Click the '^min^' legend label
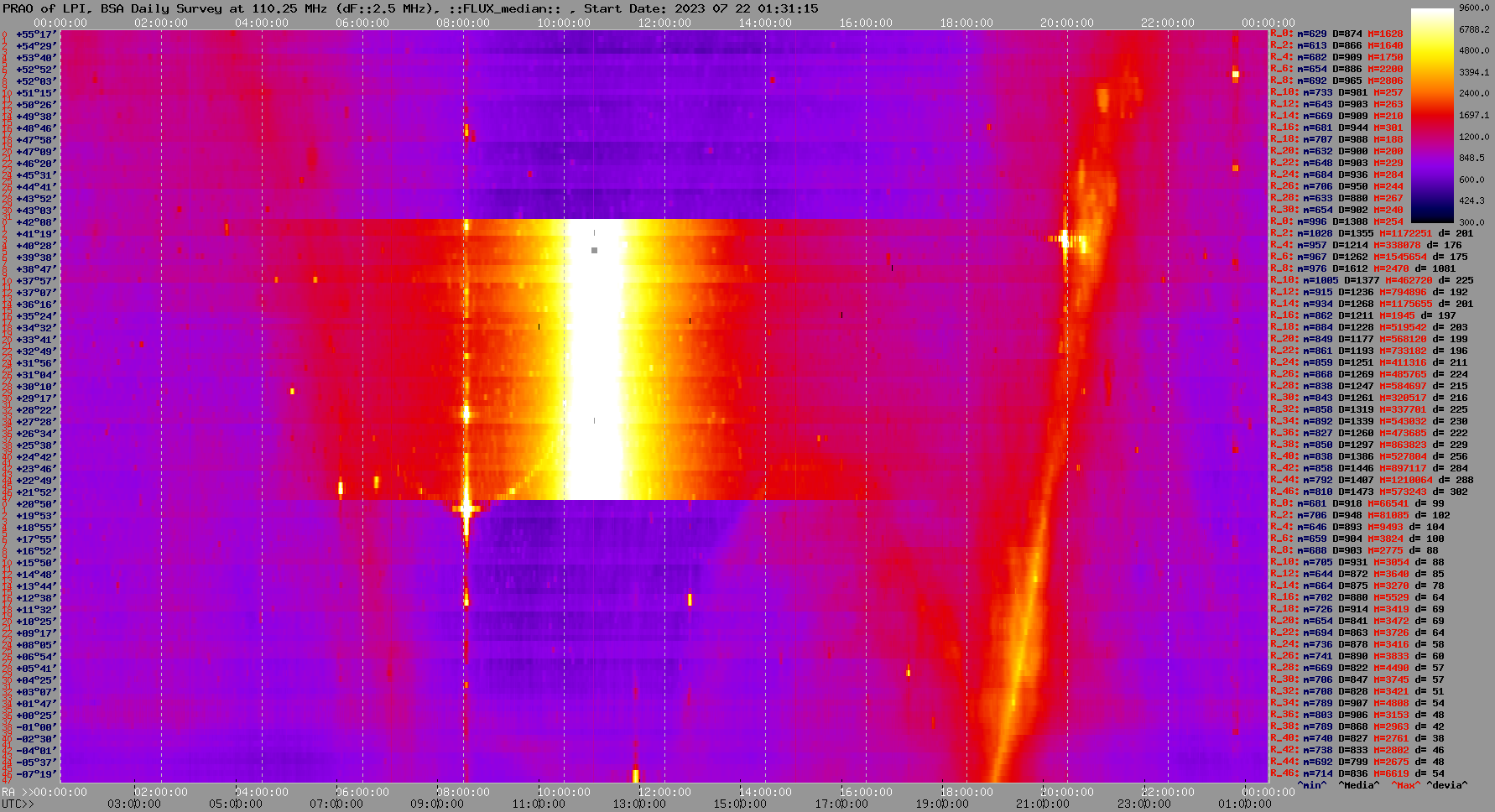1495x812 pixels. (x=1312, y=786)
